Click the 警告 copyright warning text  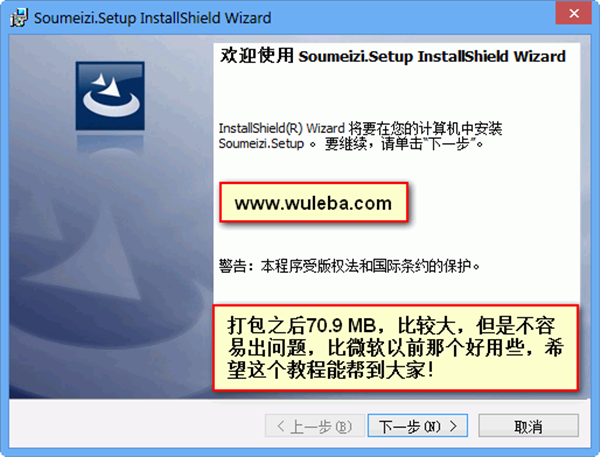point(349,266)
